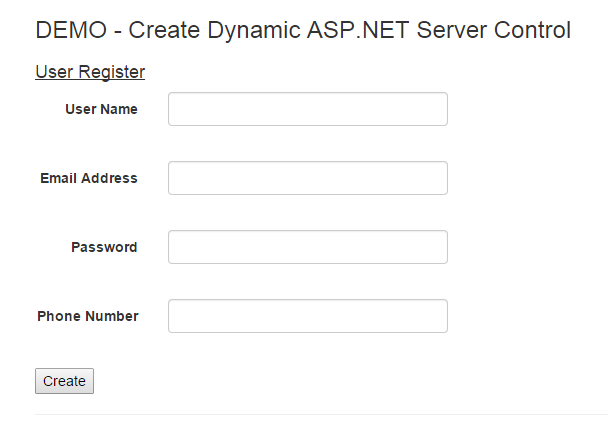The width and height of the screenshot is (608, 421).
Task: Click the "Email Address" field label
Action: 89,178
